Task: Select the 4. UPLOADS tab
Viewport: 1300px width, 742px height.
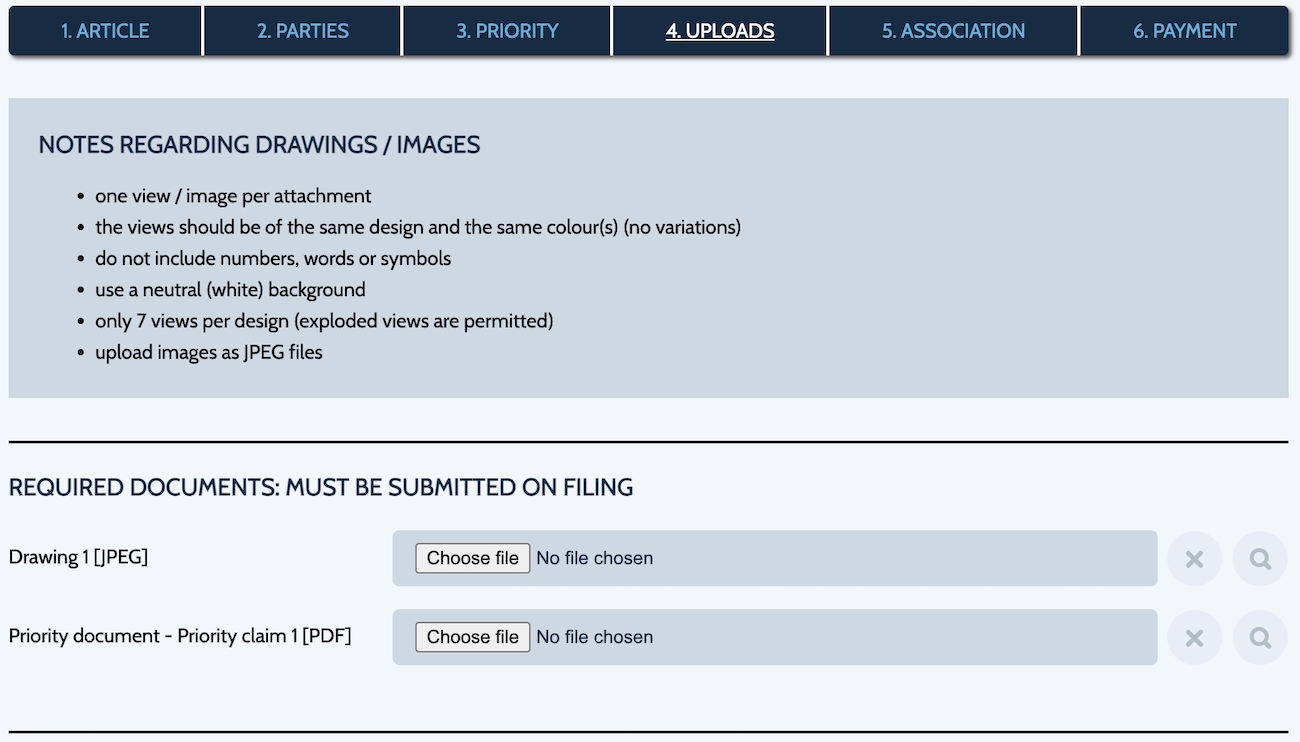Action: [x=720, y=31]
